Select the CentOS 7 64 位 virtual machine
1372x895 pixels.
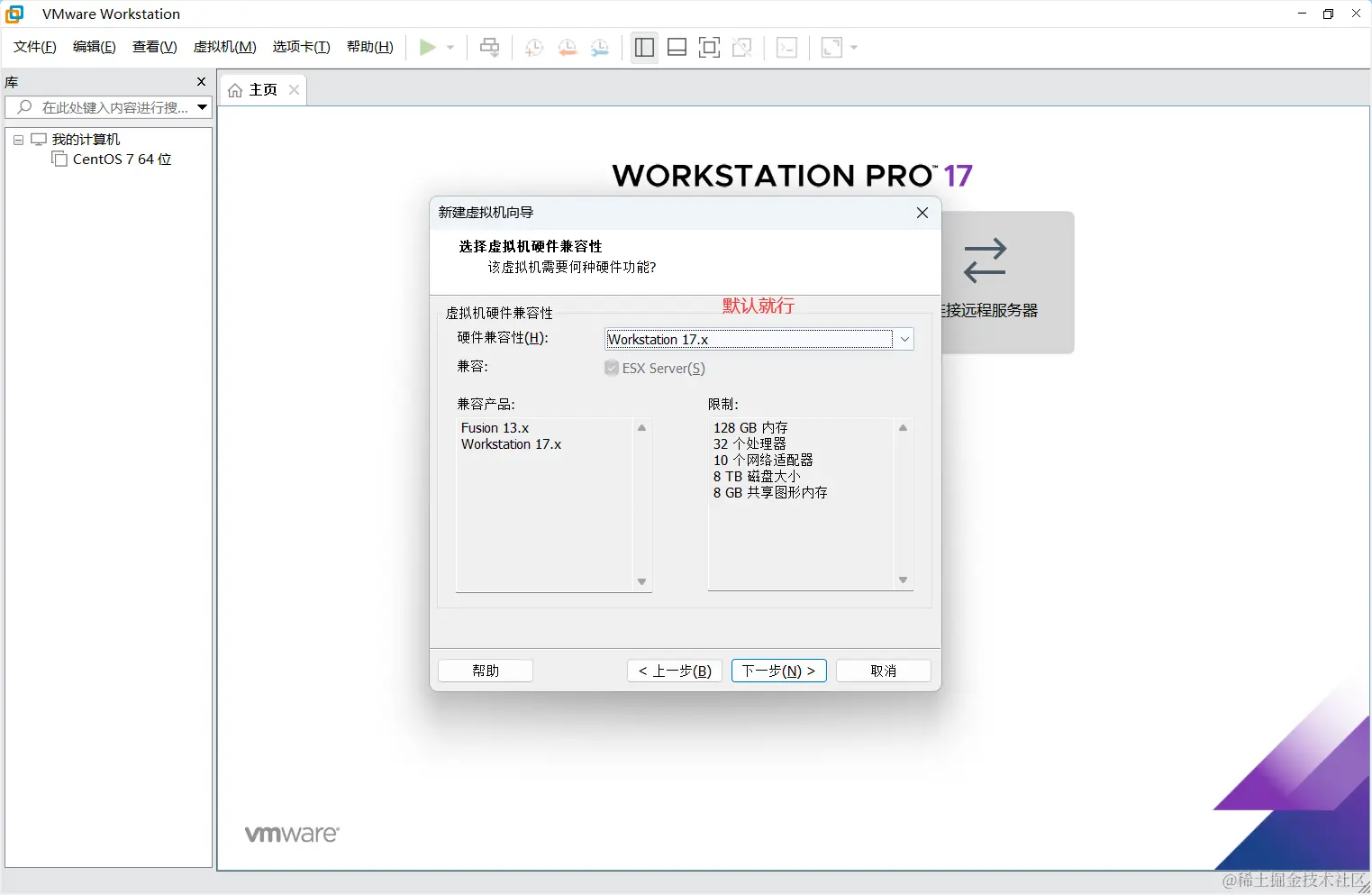pos(122,160)
